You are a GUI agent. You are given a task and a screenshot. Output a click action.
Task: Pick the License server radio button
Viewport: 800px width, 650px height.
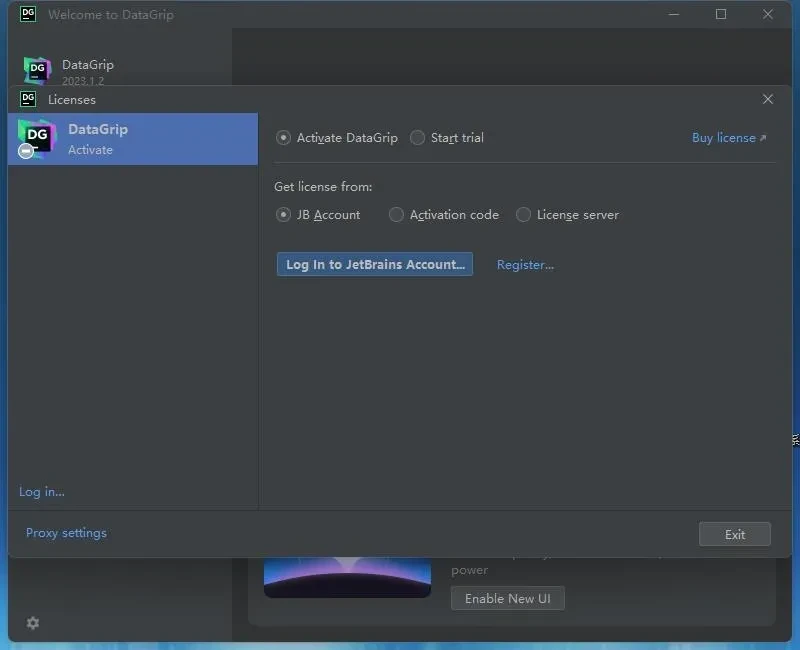[524, 215]
